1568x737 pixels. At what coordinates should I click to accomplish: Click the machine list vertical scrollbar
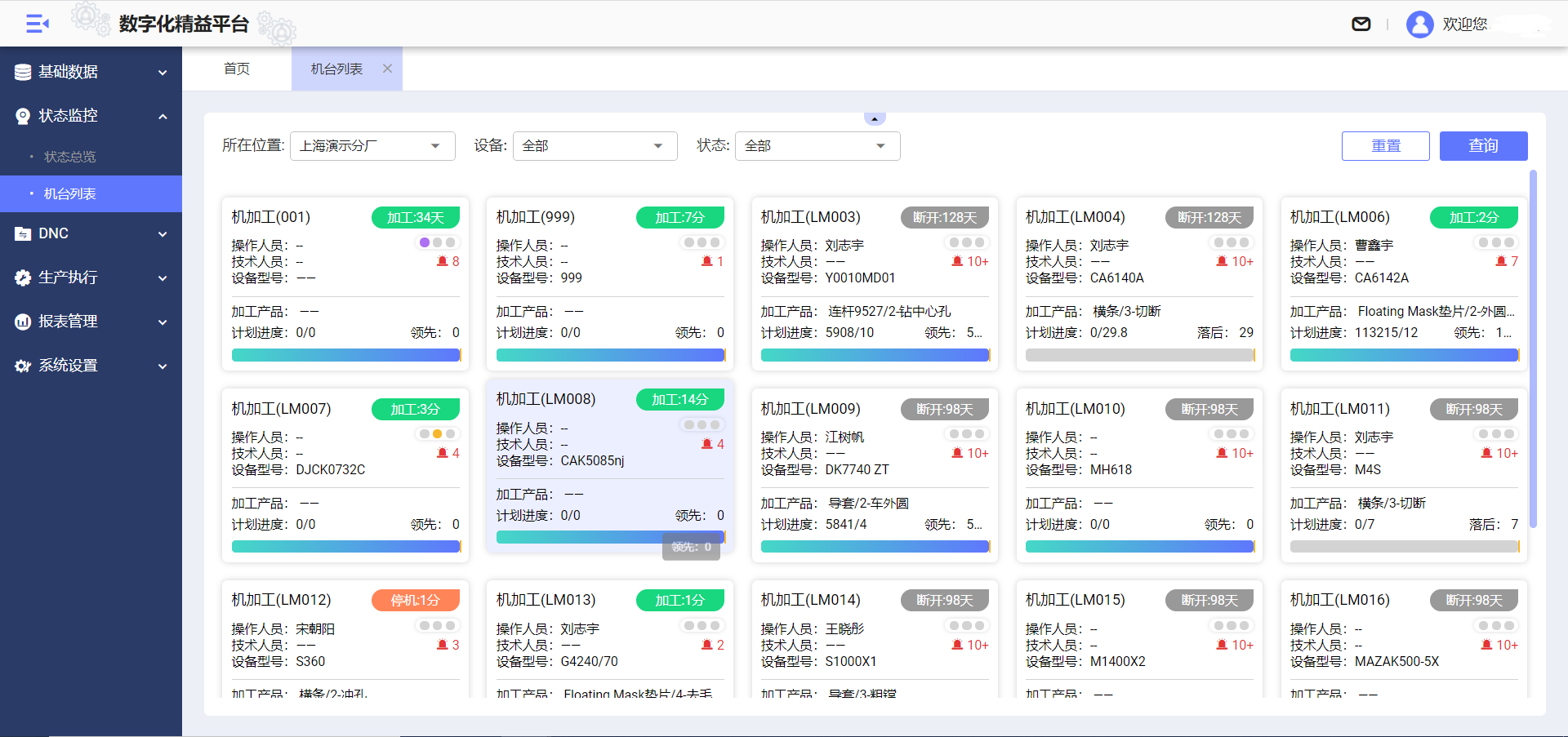(1533, 349)
